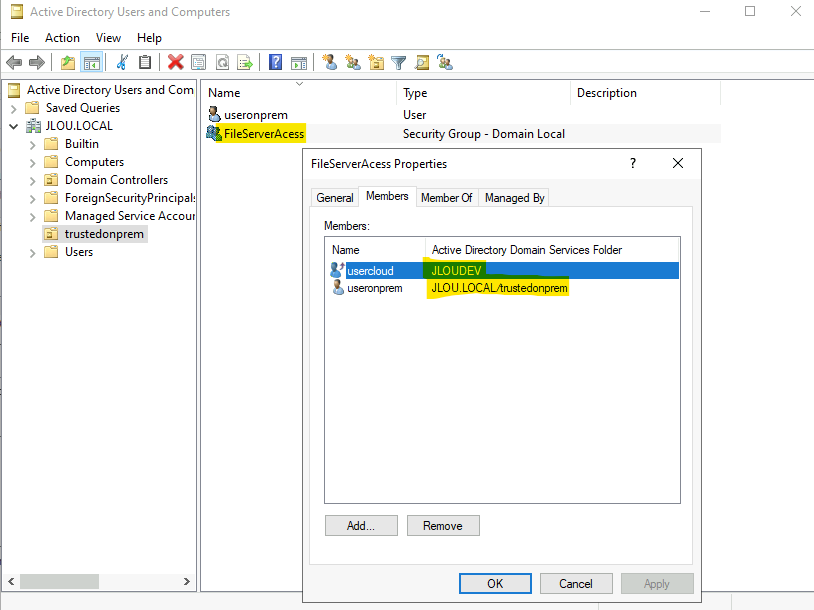Click the Remove button

pos(443,525)
